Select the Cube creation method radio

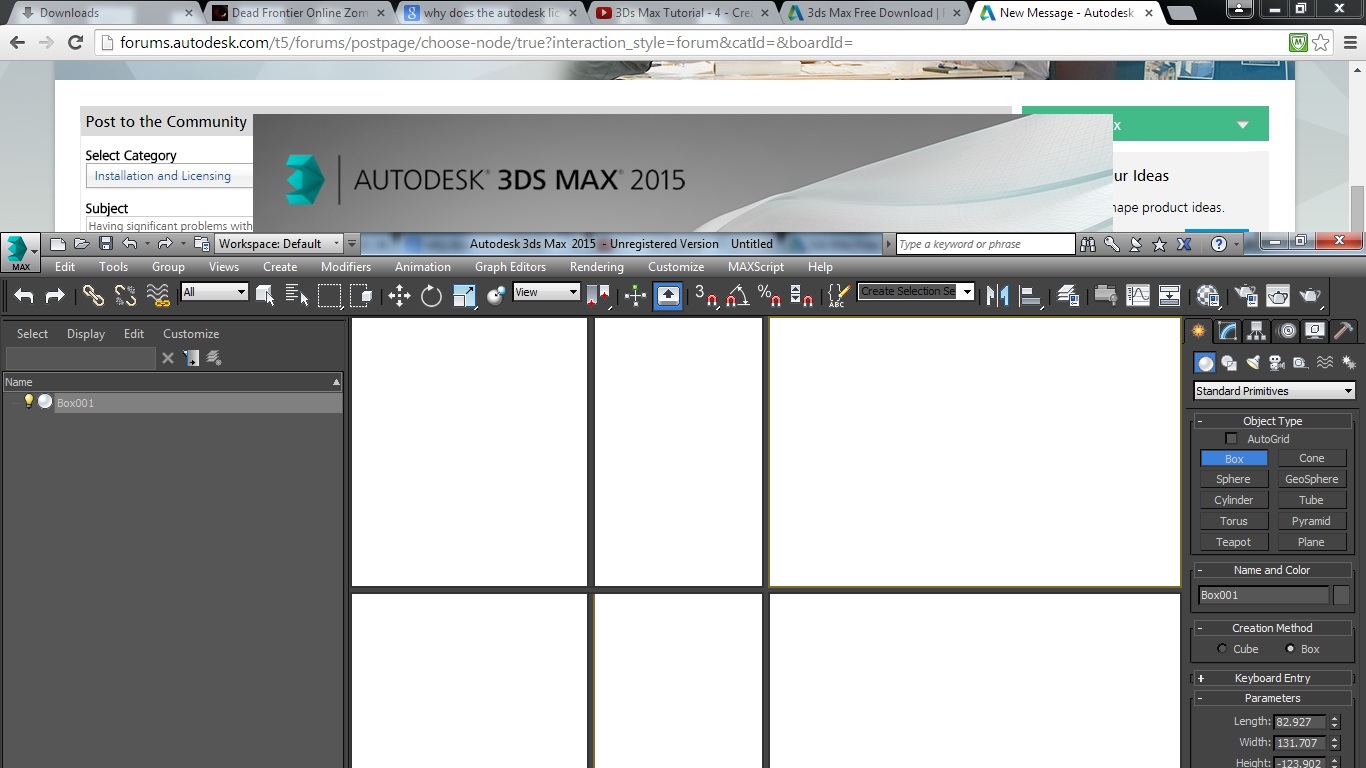tap(1222, 649)
